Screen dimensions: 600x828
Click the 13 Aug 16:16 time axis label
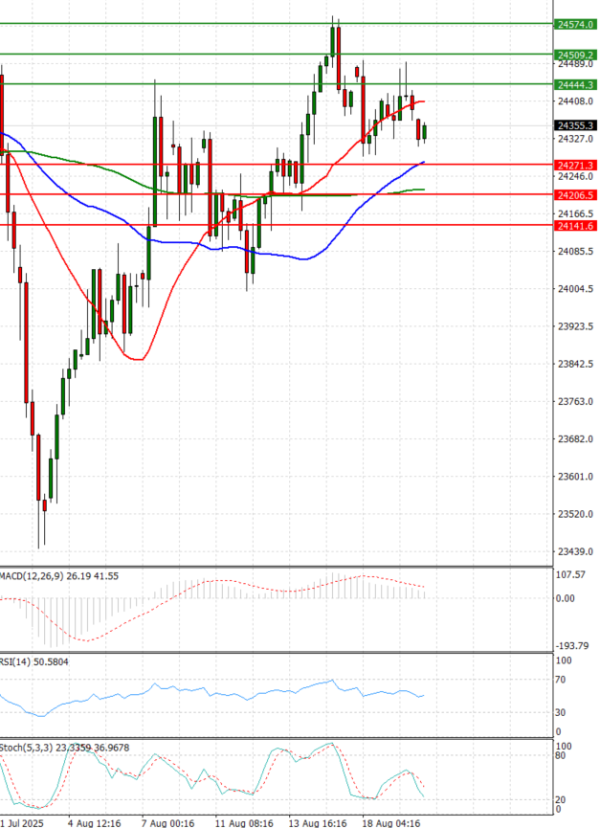[318, 821]
